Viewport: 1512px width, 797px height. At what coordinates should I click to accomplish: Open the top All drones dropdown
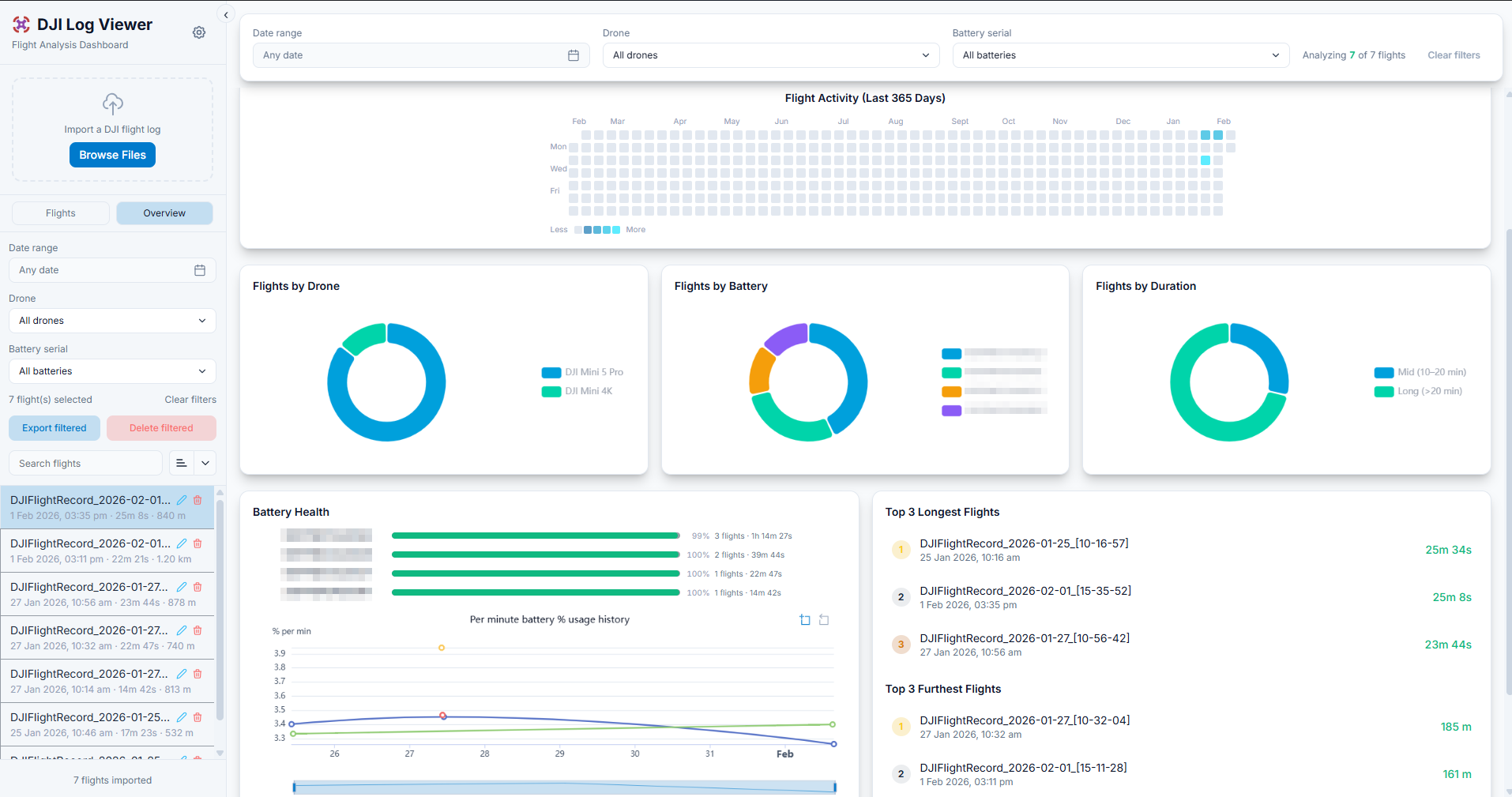pos(770,55)
